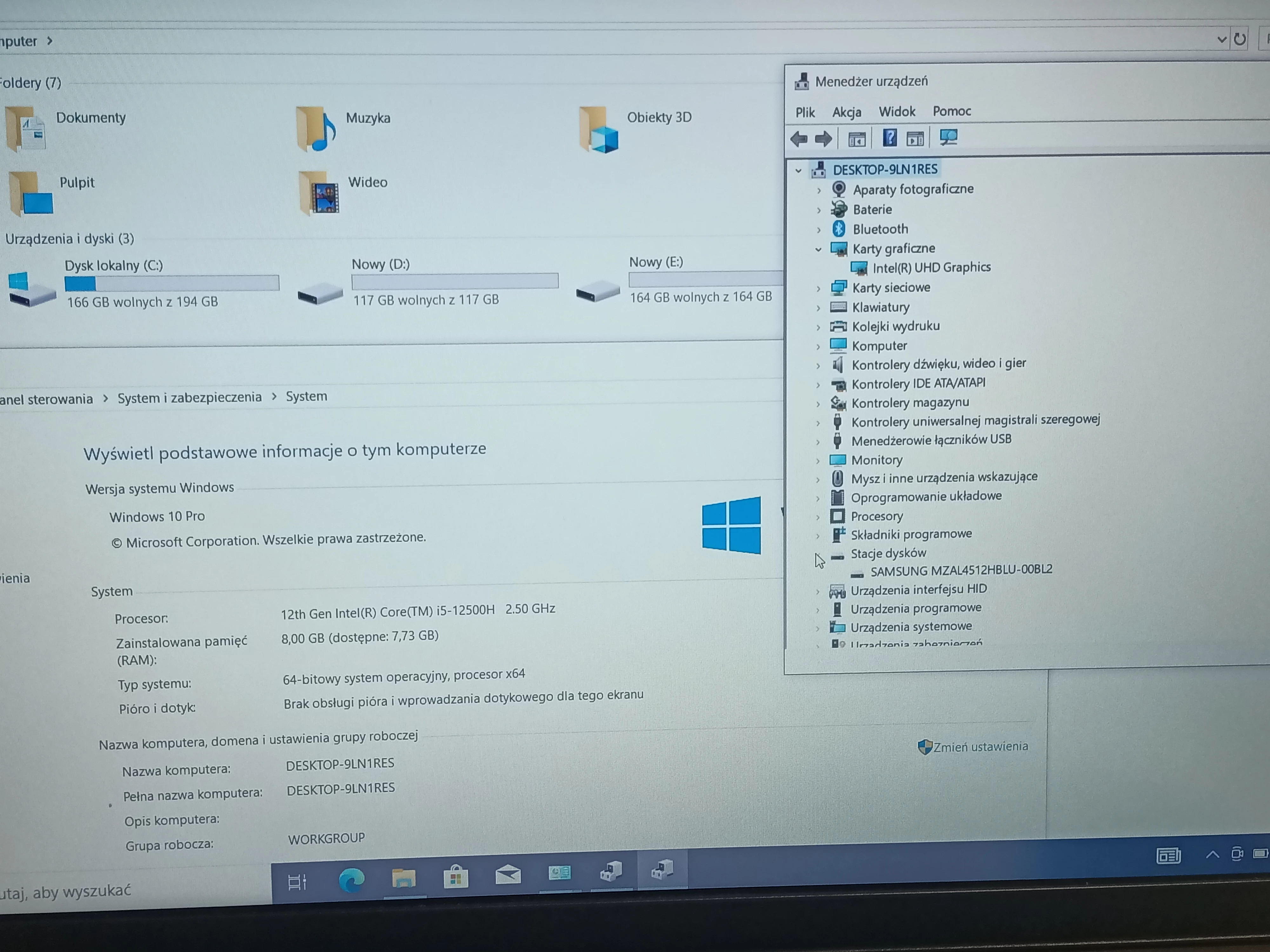Open the Pulpit folder icon
Viewport: 1270px width, 952px height.
pos(31,193)
